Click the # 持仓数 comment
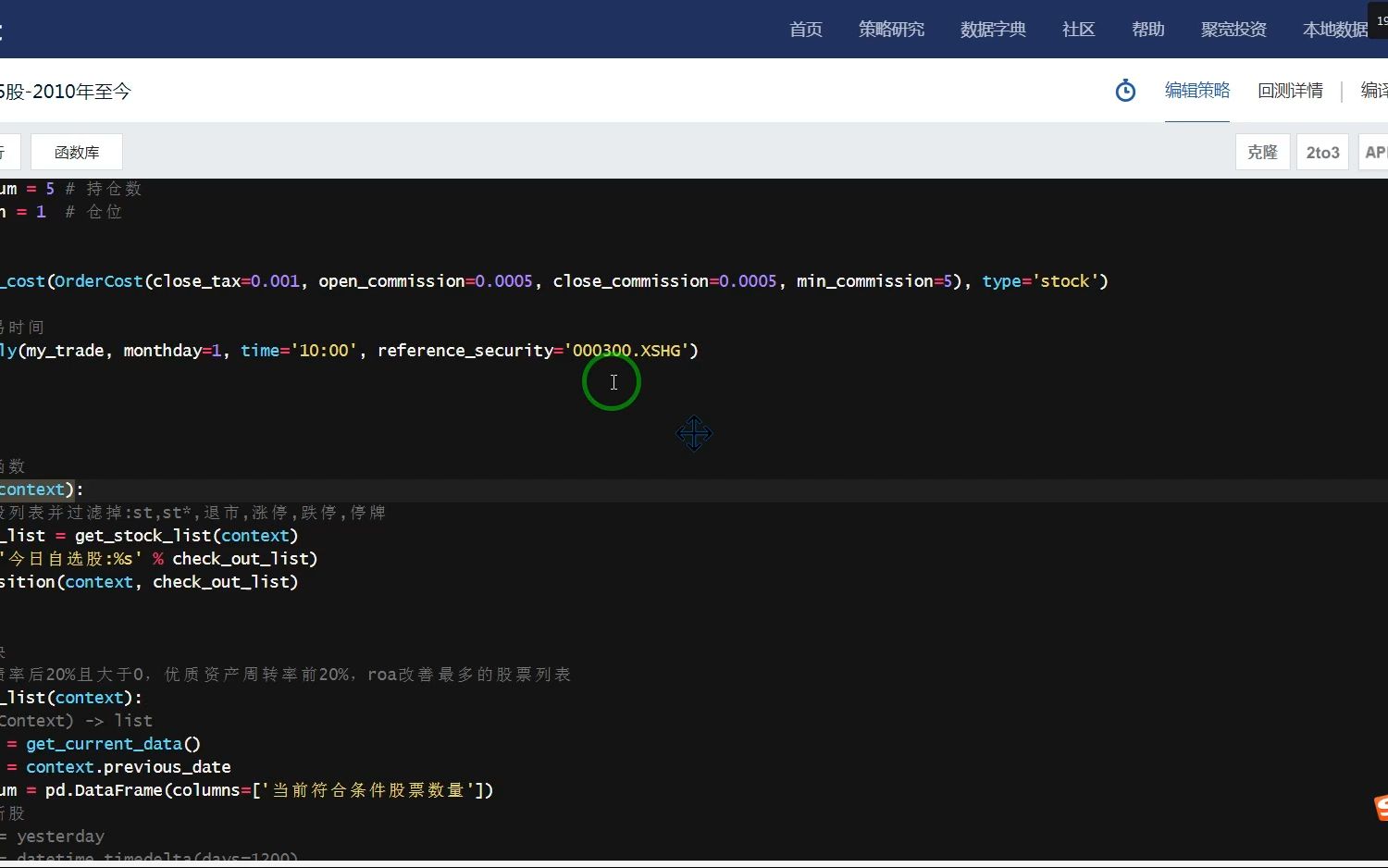Screen dimensions: 1388x868 103,189
